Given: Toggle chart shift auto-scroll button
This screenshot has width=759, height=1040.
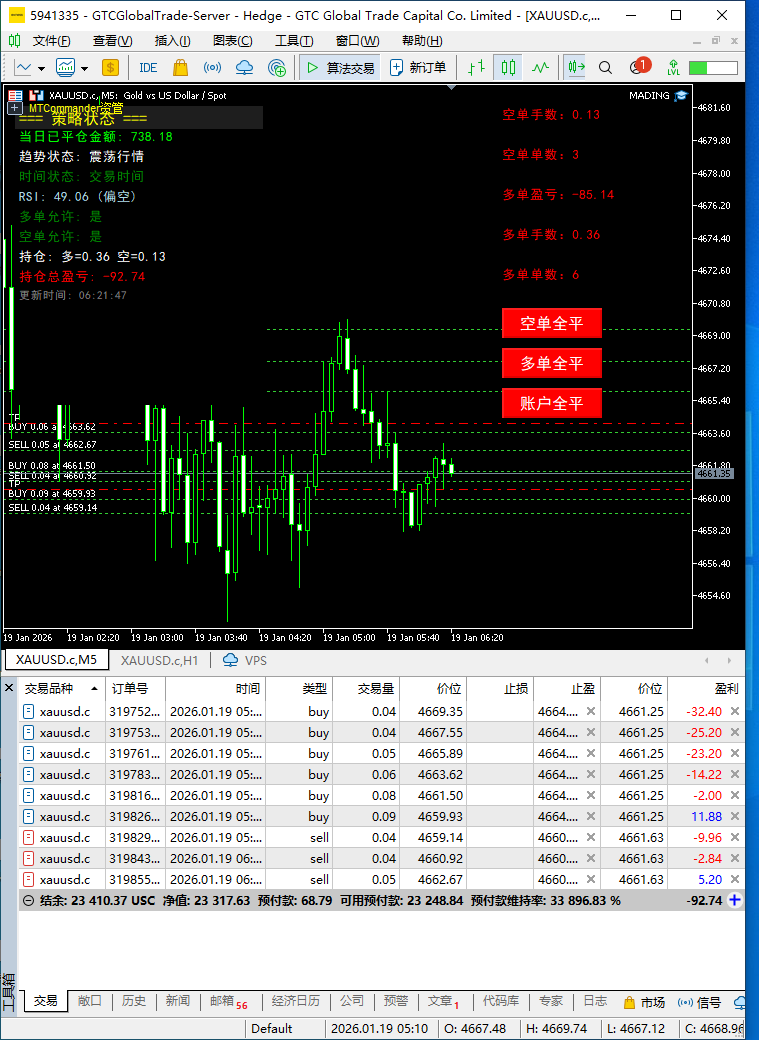Looking at the screenshot, I should pos(575,68).
